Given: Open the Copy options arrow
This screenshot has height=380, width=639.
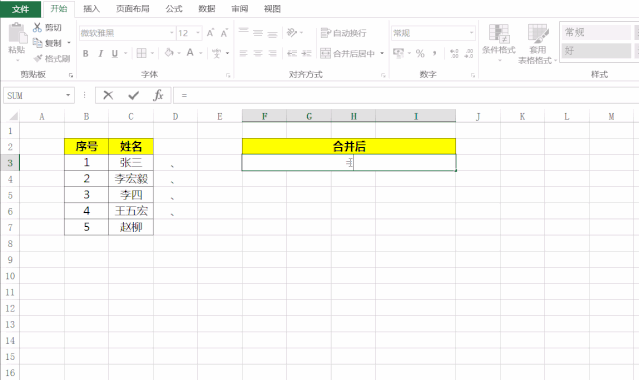Looking at the screenshot, I should click(x=69, y=42).
